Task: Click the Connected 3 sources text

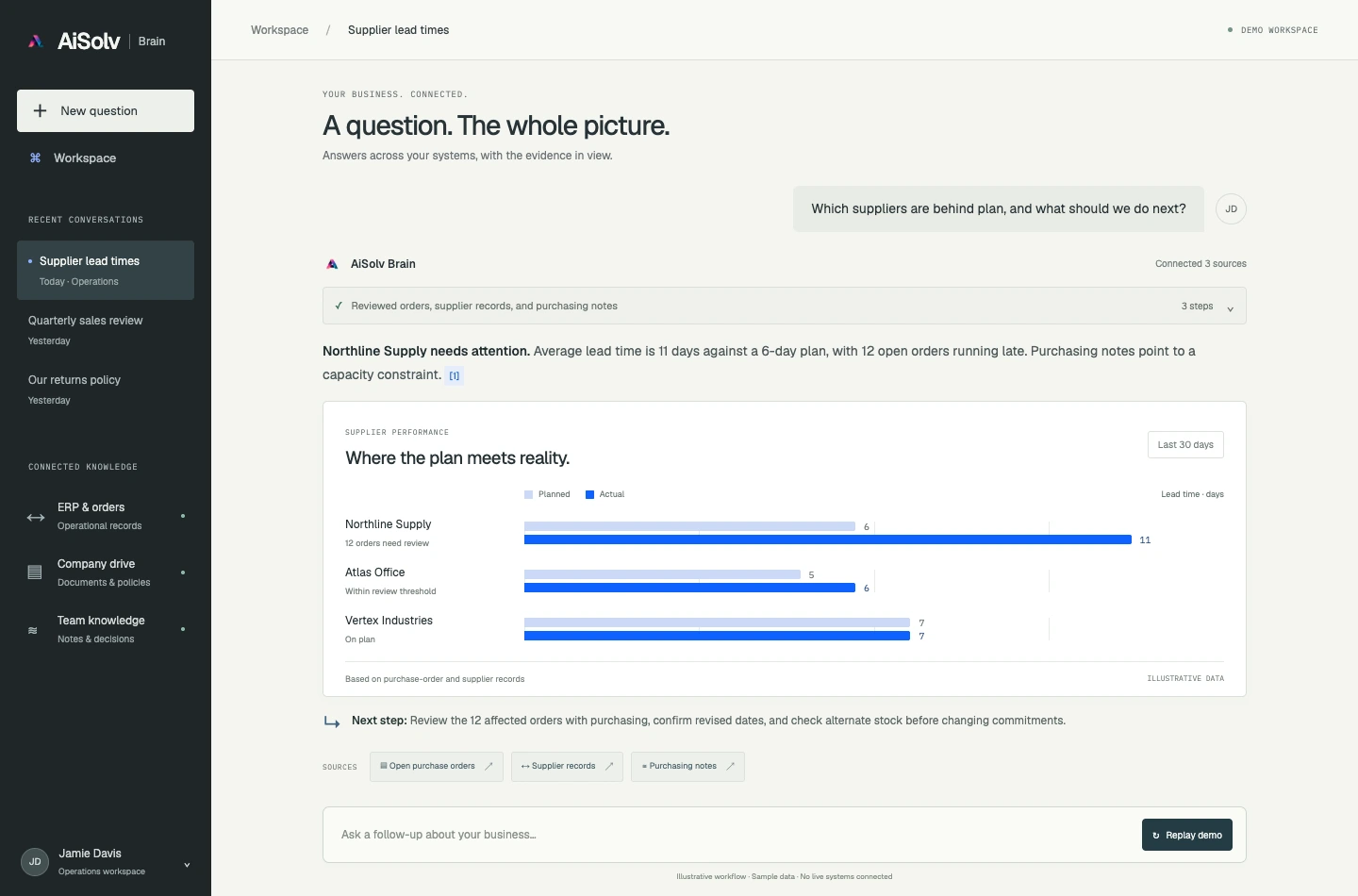Action: pyautogui.click(x=1201, y=264)
